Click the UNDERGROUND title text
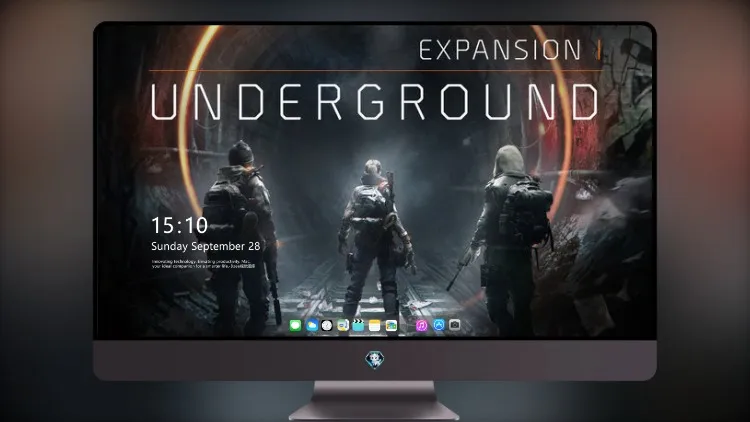Viewport: 750px width, 422px height. (x=375, y=102)
